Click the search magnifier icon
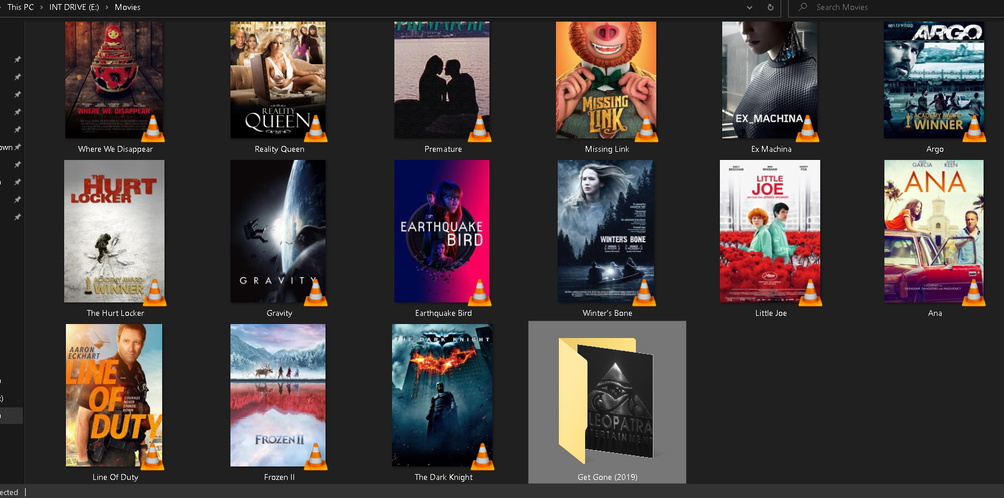This screenshot has height=498, width=1004. pyautogui.click(x=802, y=8)
